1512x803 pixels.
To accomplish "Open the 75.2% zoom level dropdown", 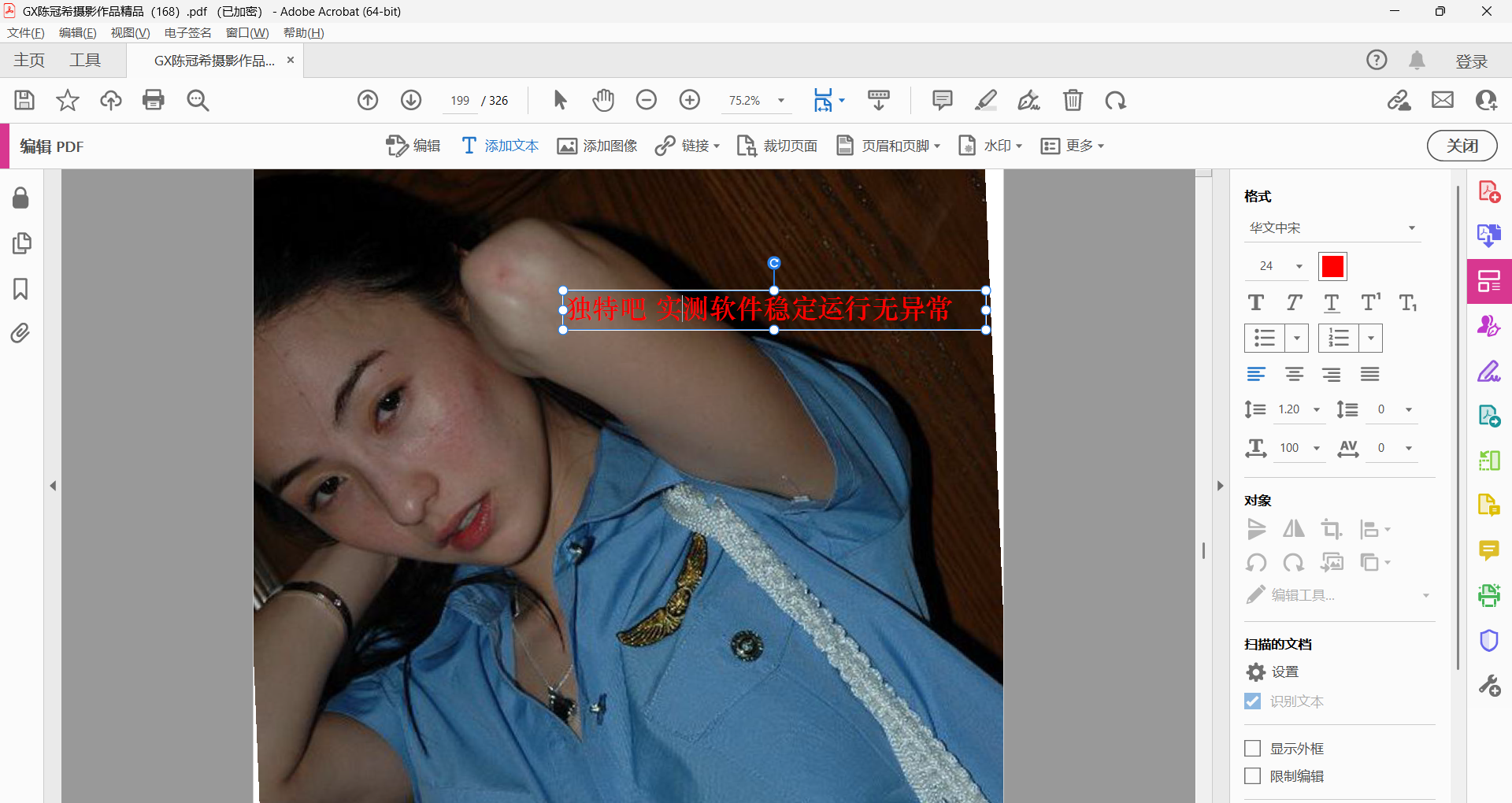I will point(781,101).
